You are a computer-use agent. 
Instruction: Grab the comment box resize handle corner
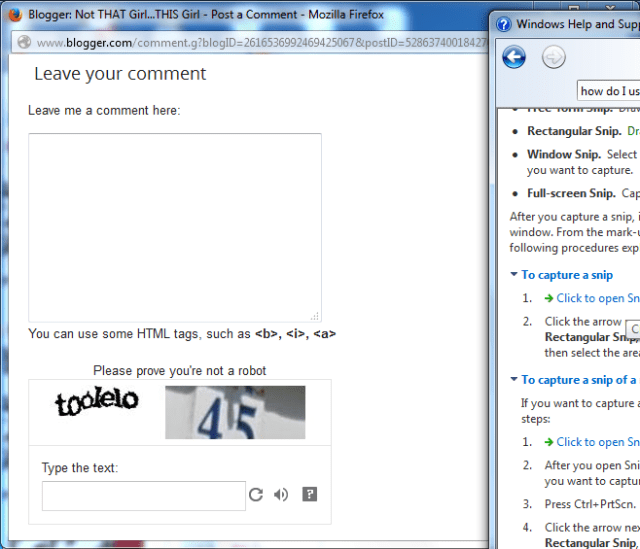316,316
